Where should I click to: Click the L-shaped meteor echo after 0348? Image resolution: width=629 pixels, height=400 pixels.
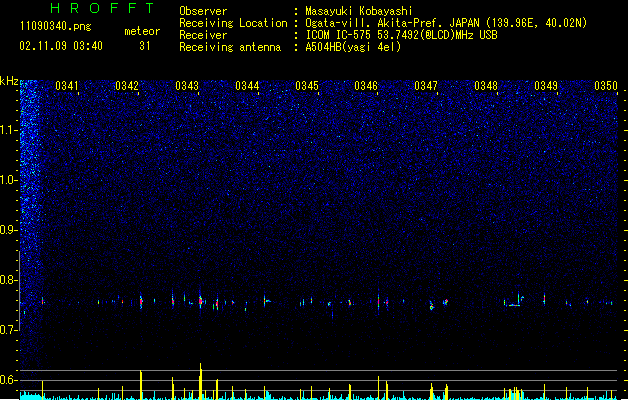click(514, 300)
